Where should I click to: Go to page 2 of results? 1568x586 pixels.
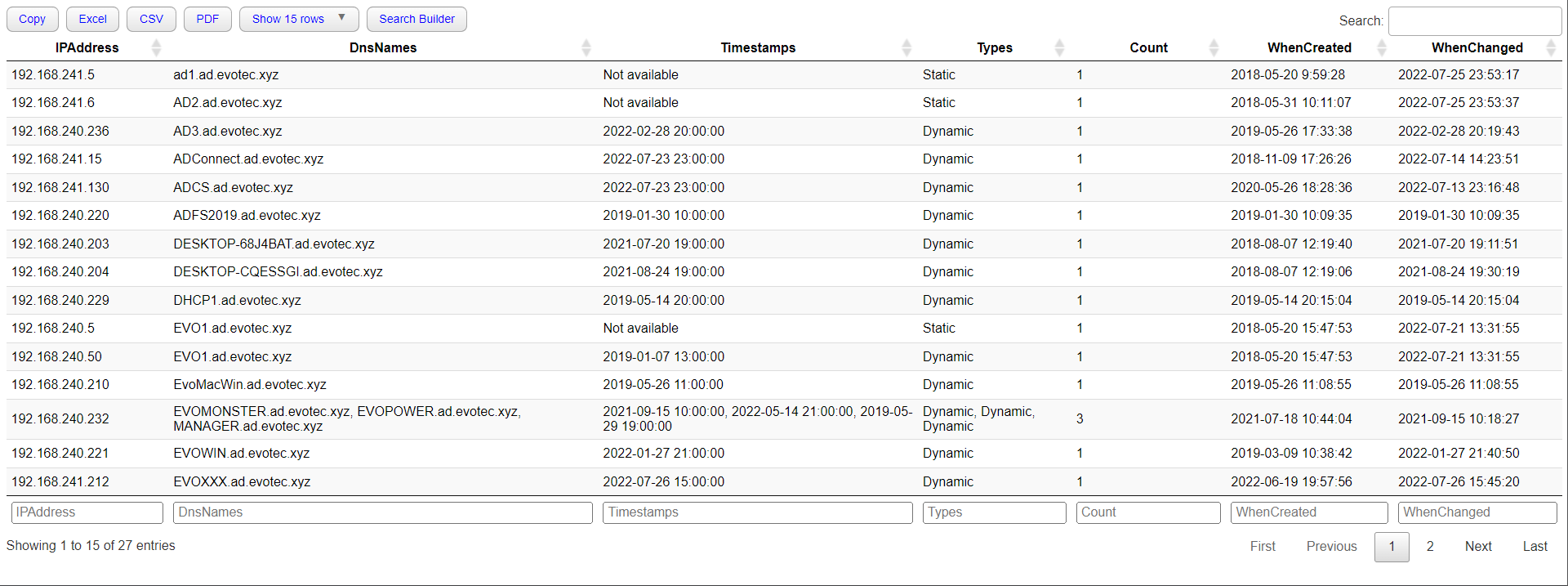1430,547
